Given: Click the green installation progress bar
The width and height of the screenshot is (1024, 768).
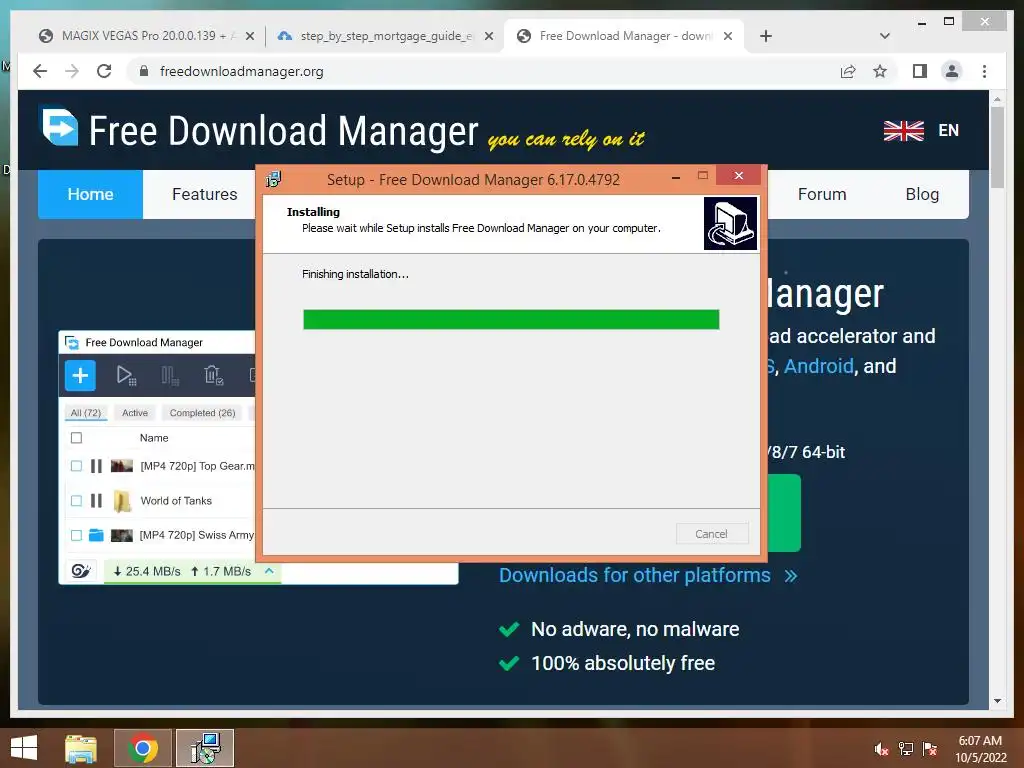Looking at the screenshot, I should click(511, 319).
